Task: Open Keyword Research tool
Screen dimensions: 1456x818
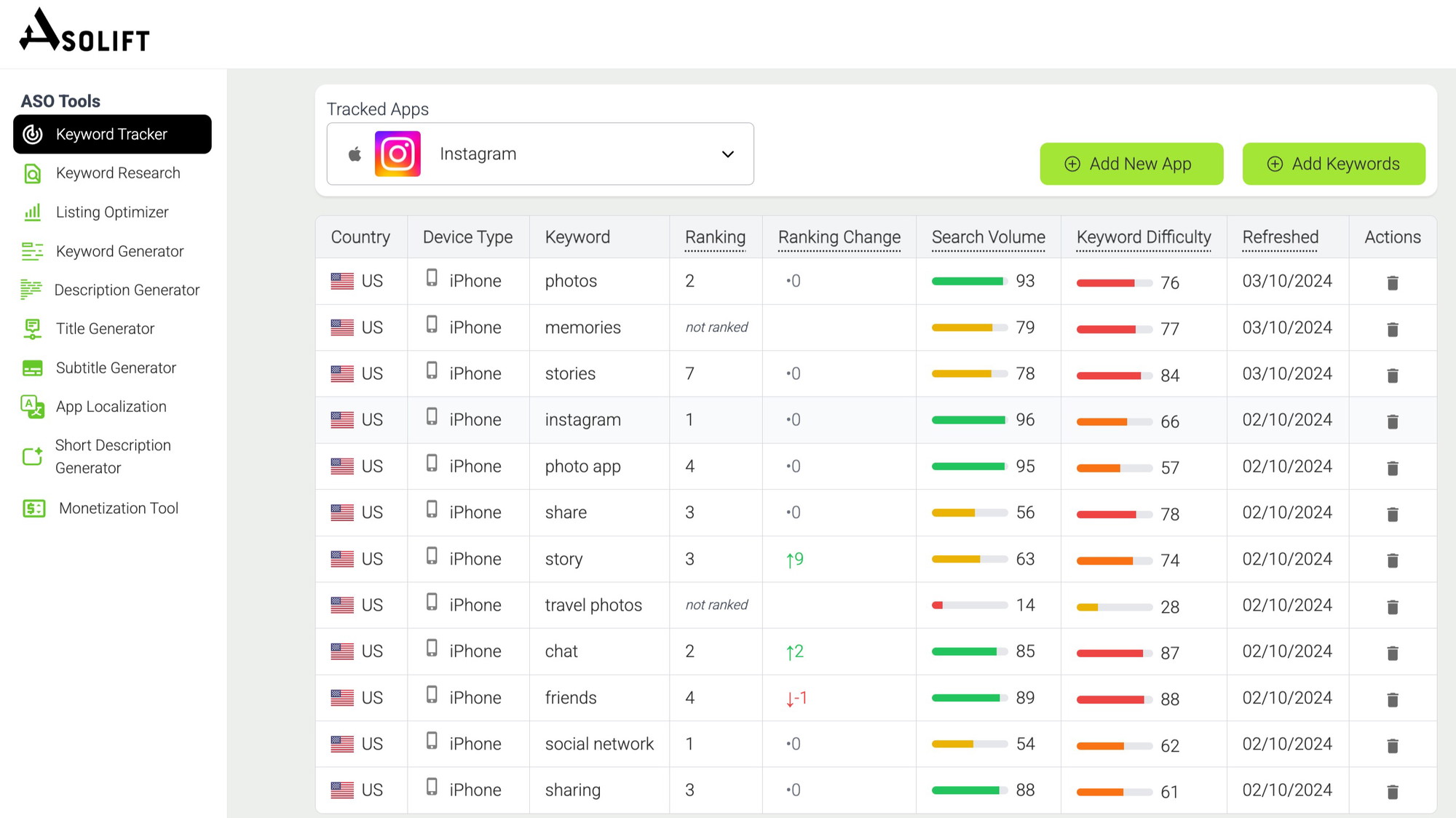Action: coord(118,173)
